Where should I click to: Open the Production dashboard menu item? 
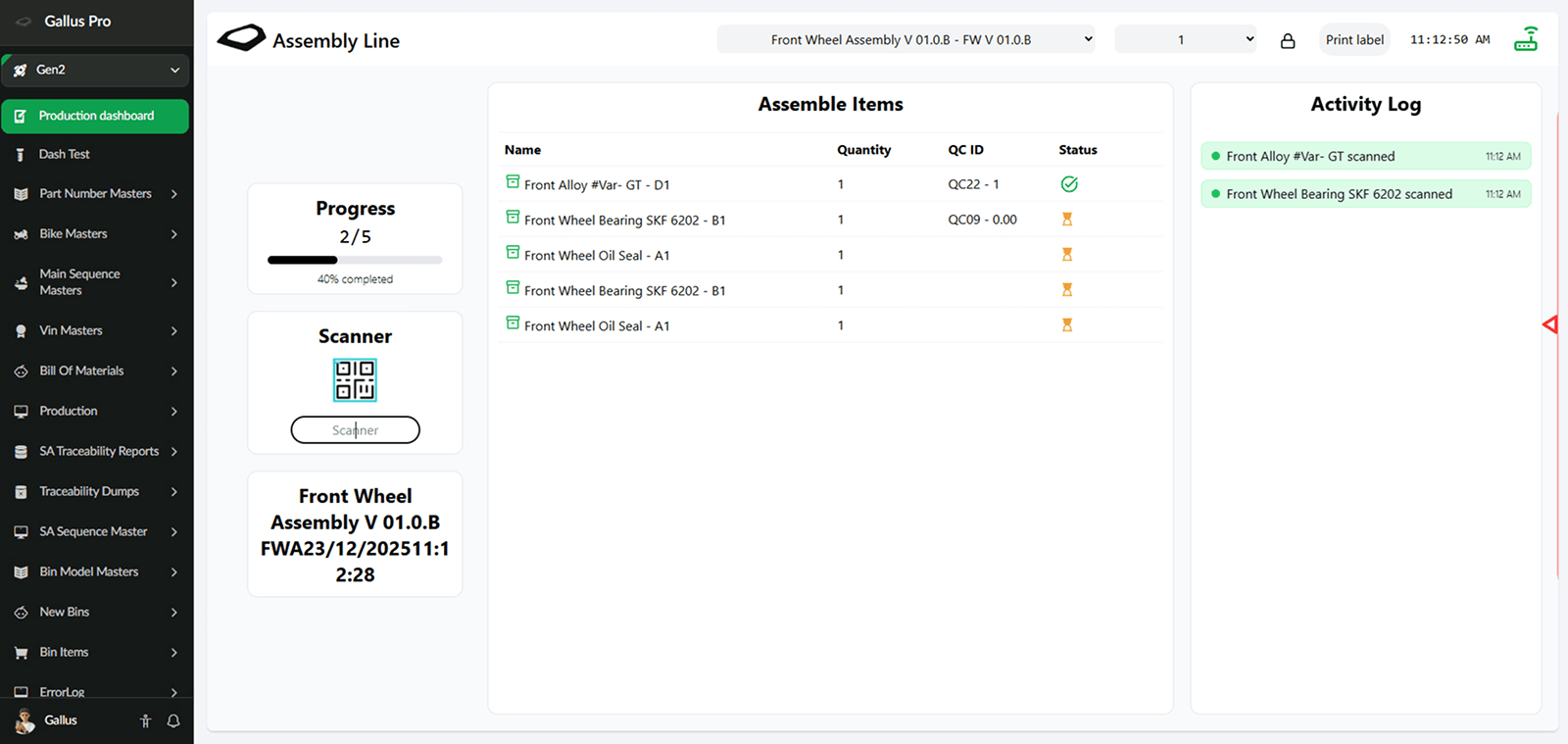pos(95,116)
